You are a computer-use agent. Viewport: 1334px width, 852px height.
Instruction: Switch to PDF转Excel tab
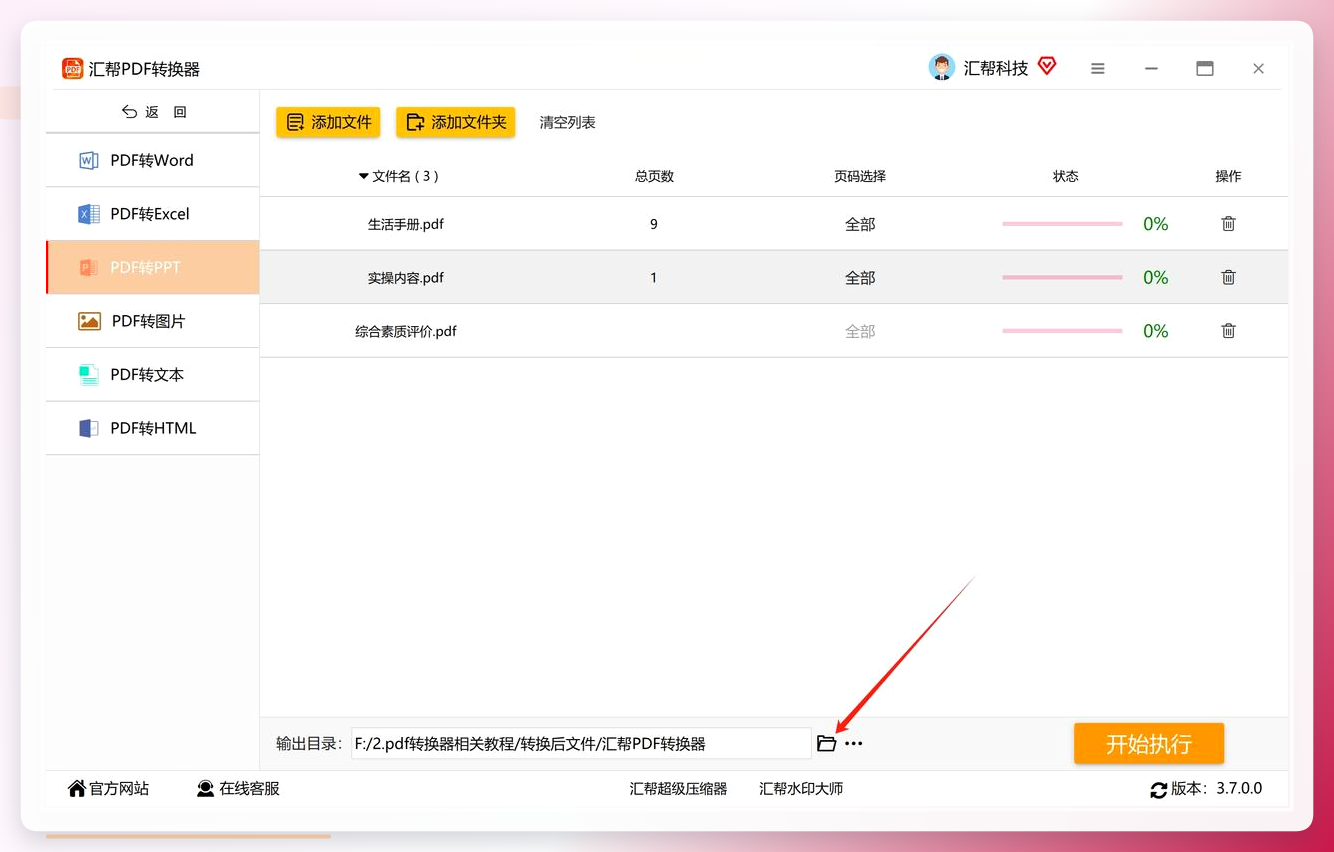[x=153, y=214]
